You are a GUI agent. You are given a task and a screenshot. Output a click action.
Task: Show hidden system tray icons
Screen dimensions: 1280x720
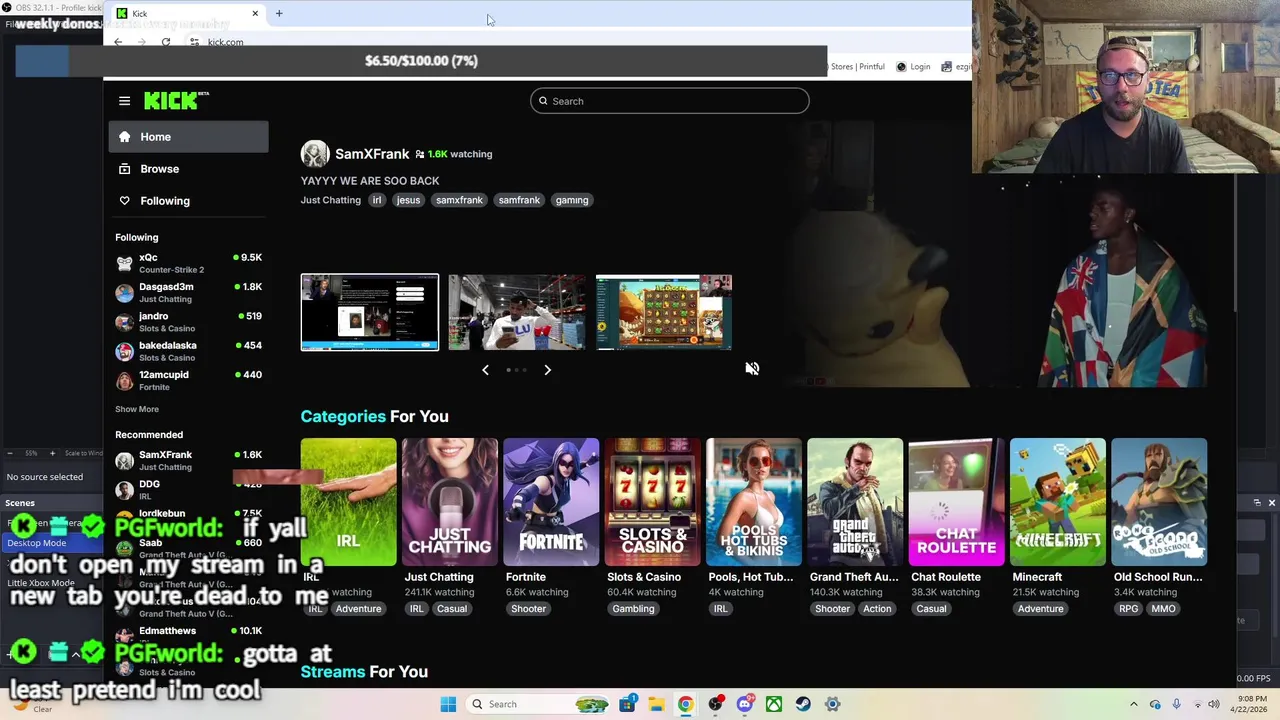(x=1133, y=704)
